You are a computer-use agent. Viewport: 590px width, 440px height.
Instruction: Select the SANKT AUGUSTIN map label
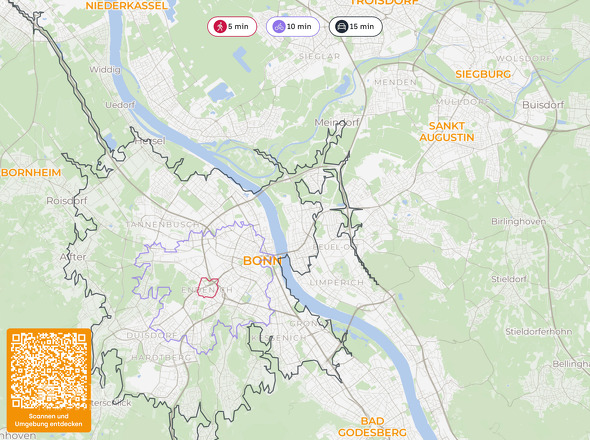447,132
